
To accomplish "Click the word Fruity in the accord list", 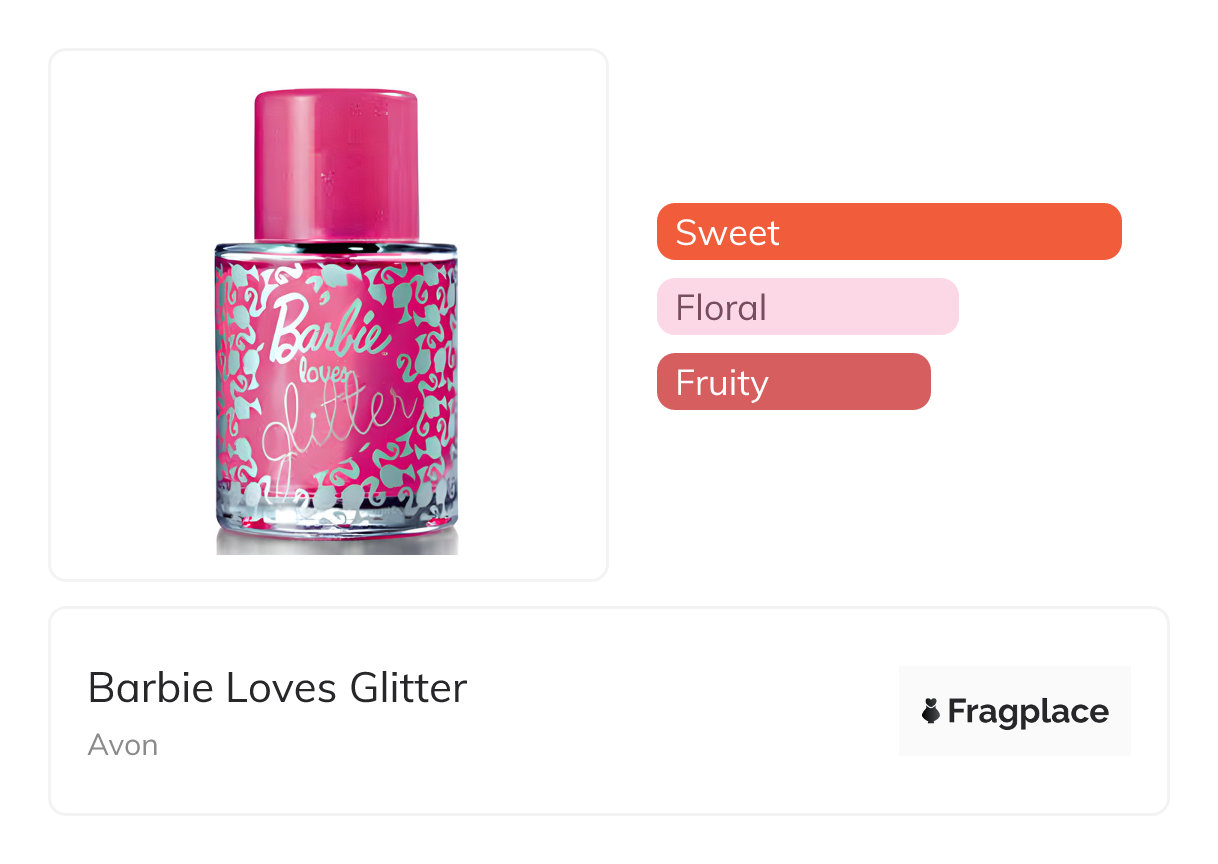I will pos(722,382).
